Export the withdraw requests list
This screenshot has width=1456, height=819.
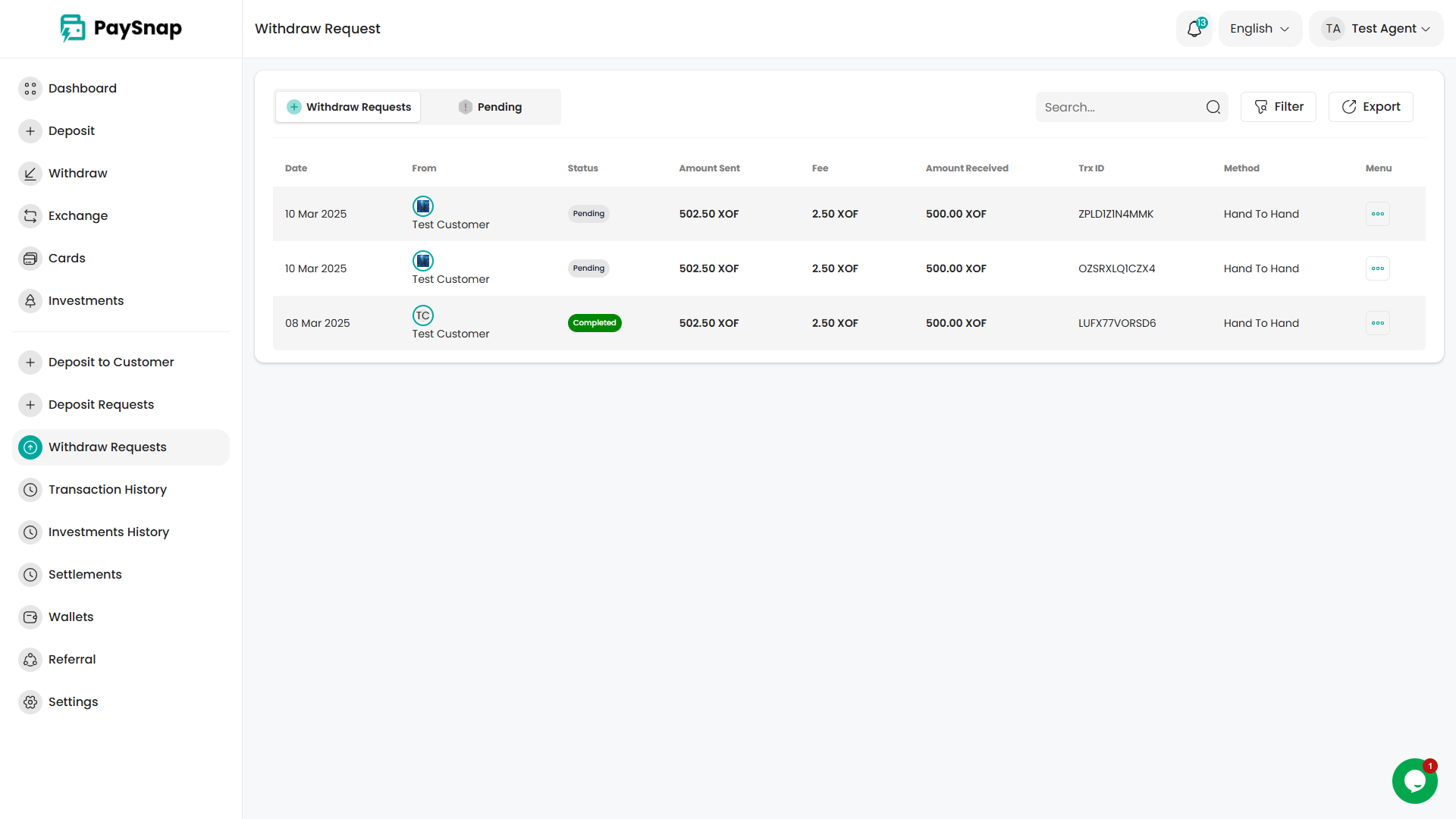click(1370, 107)
